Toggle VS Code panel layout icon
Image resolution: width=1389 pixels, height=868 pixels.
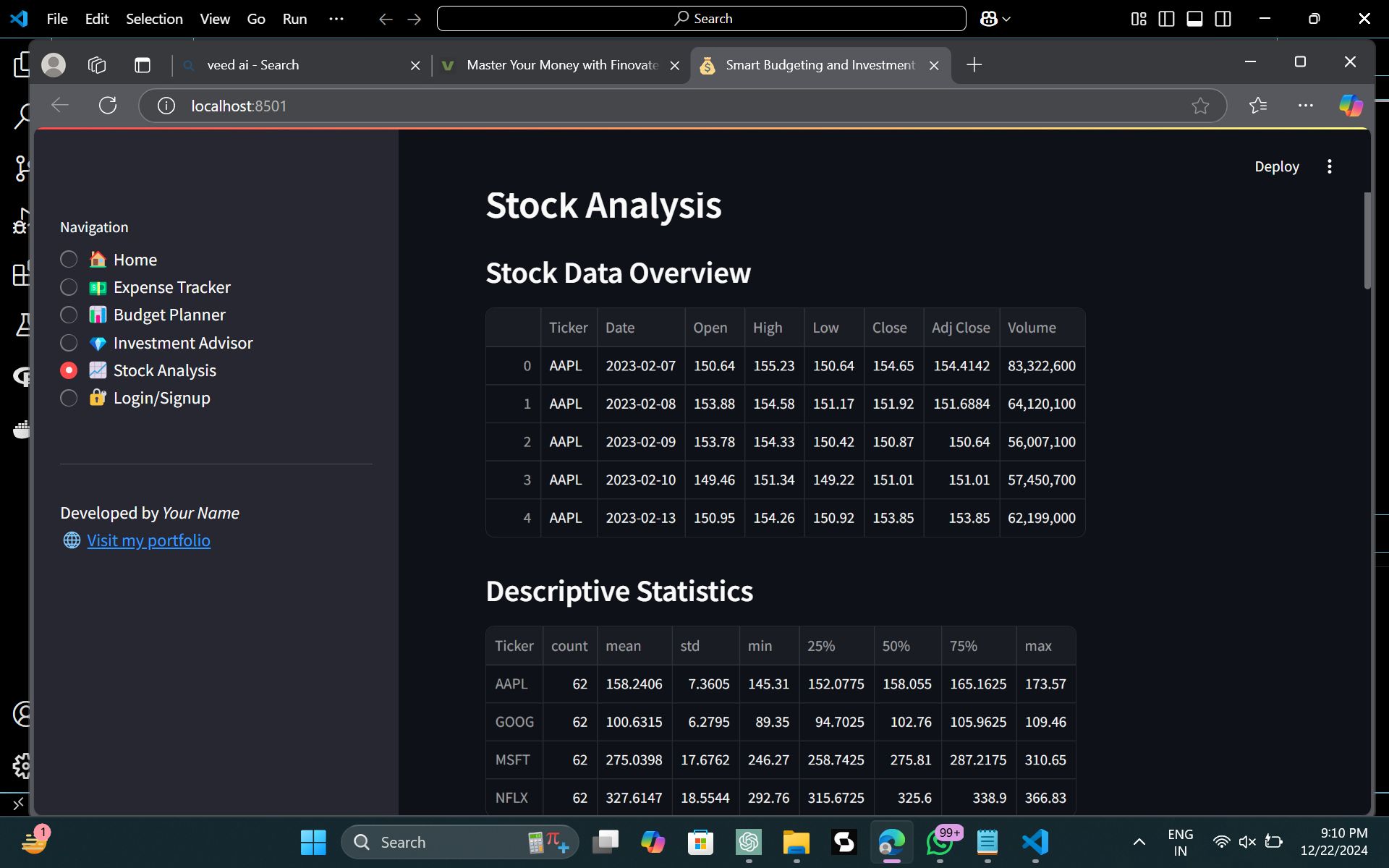point(1194,19)
